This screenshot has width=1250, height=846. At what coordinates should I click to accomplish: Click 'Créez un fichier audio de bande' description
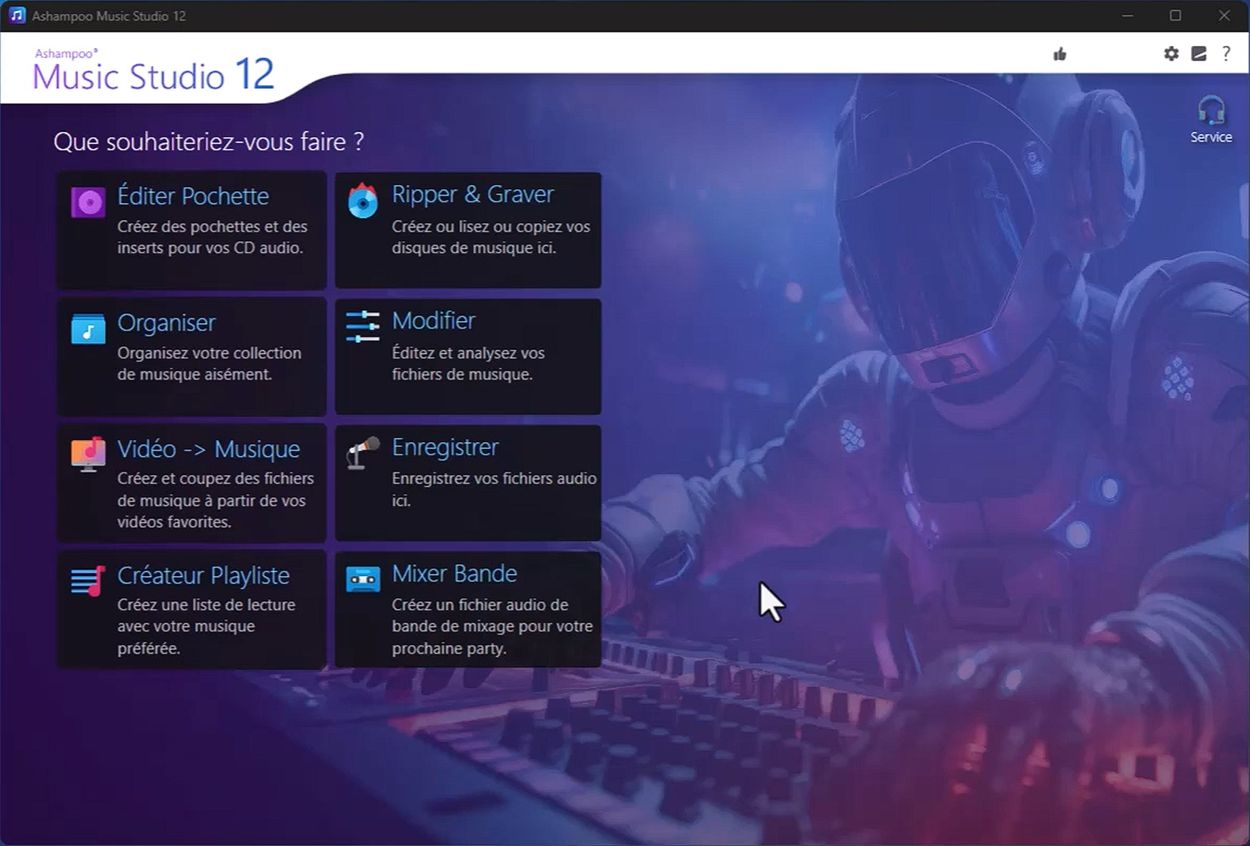click(x=492, y=626)
